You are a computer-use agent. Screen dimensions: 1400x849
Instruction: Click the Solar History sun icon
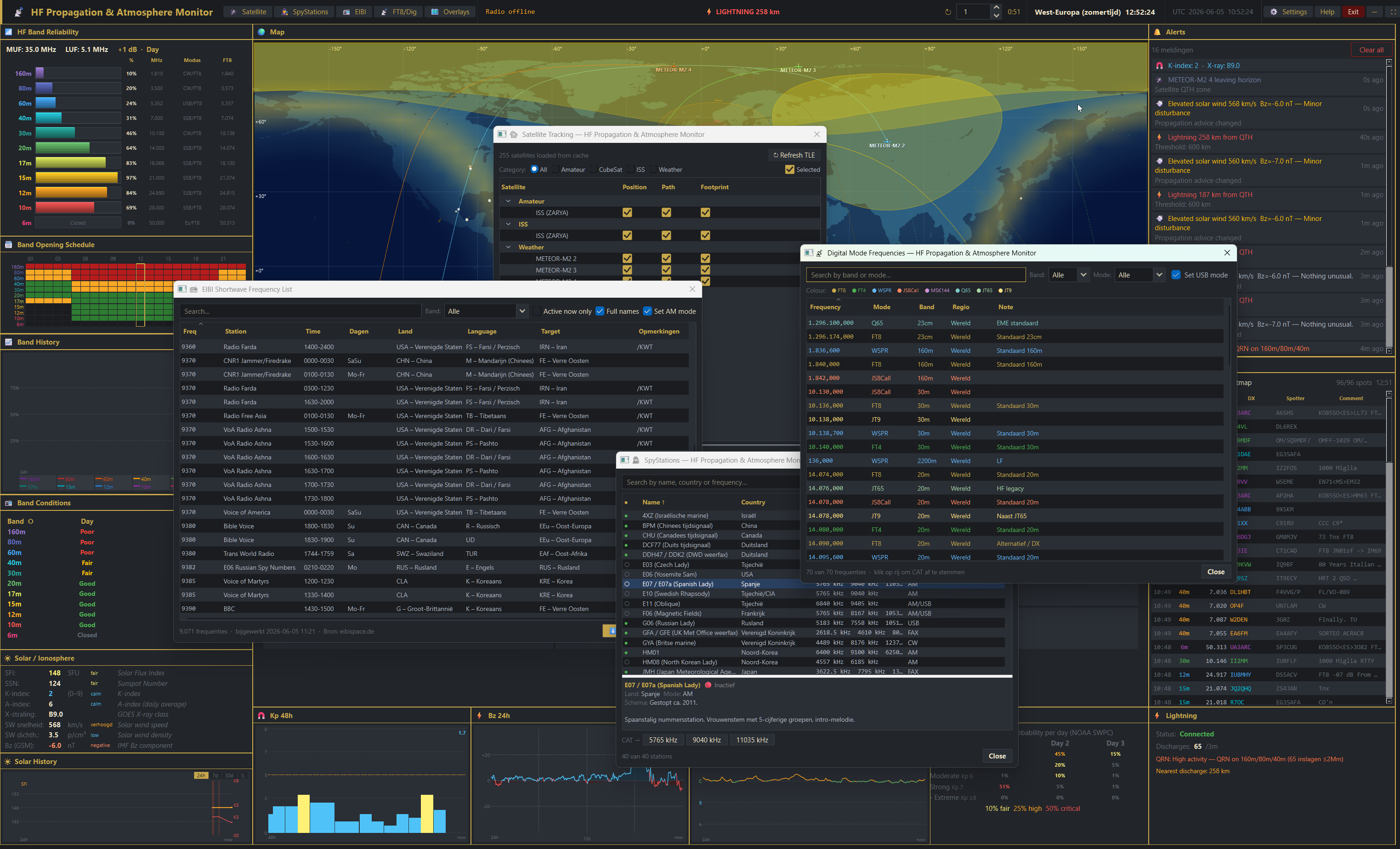click(x=8, y=762)
